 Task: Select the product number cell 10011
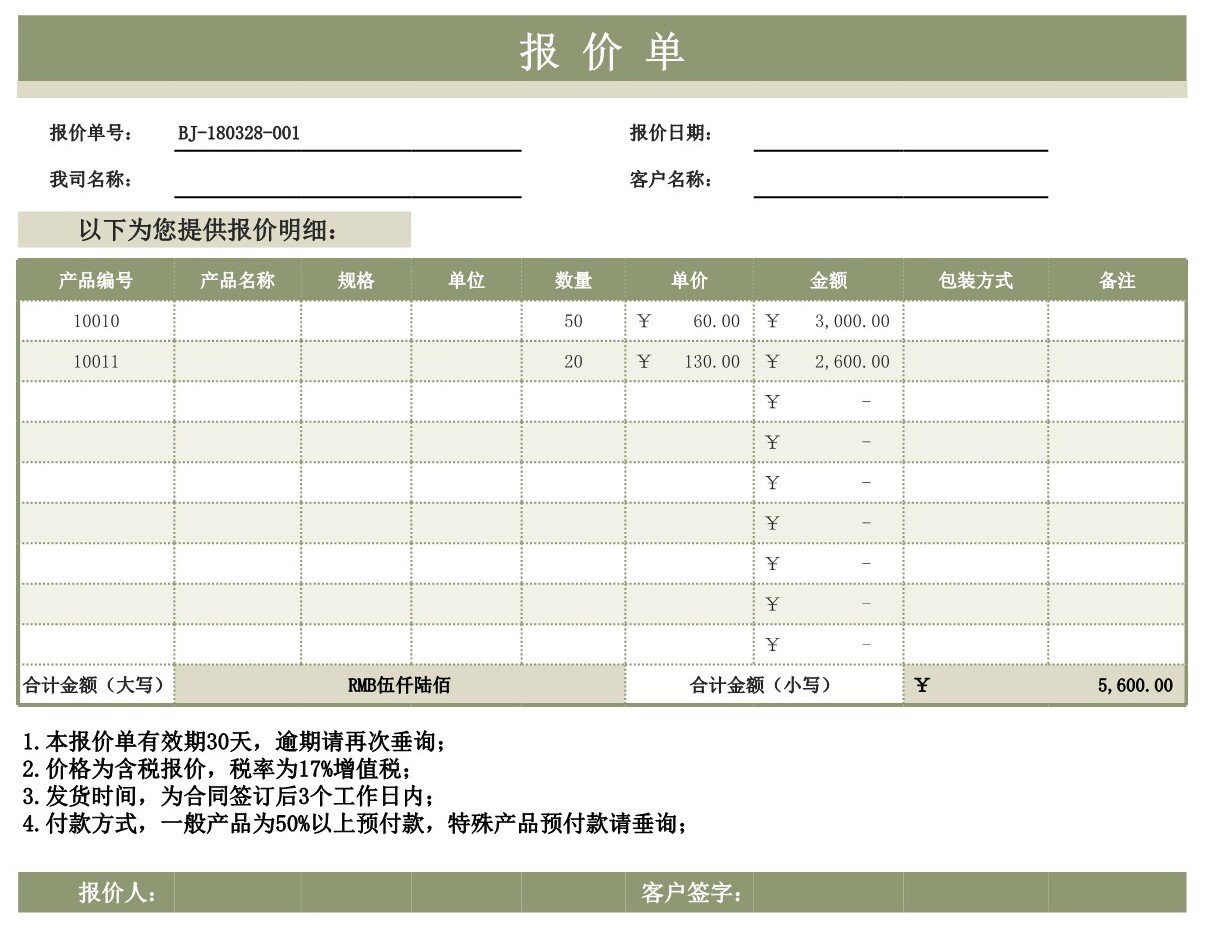click(96, 362)
